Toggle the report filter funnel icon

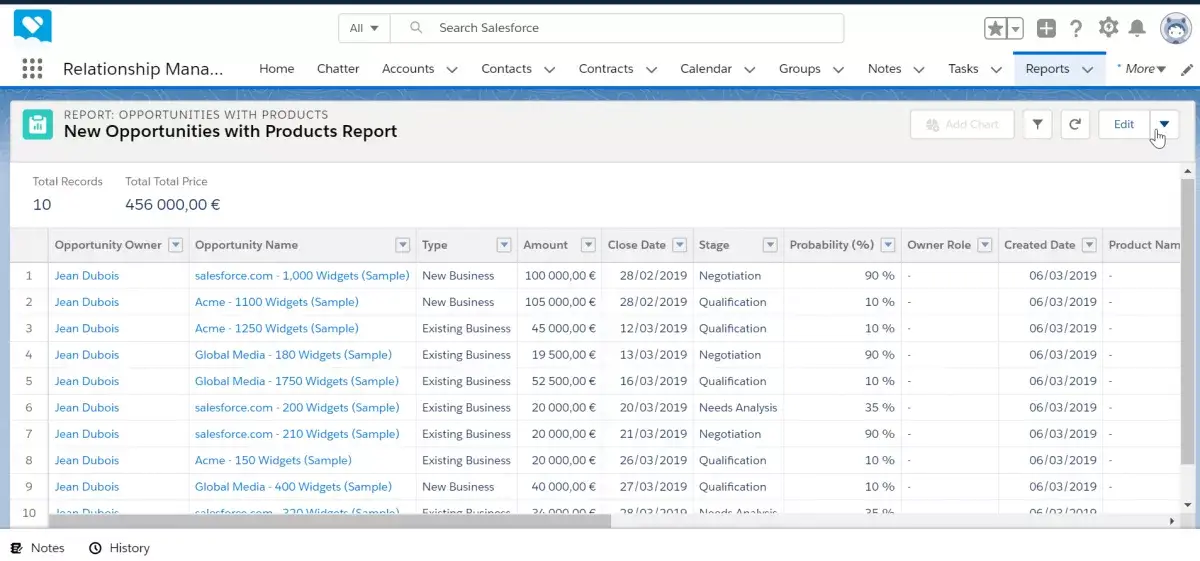click(1038, 124)
